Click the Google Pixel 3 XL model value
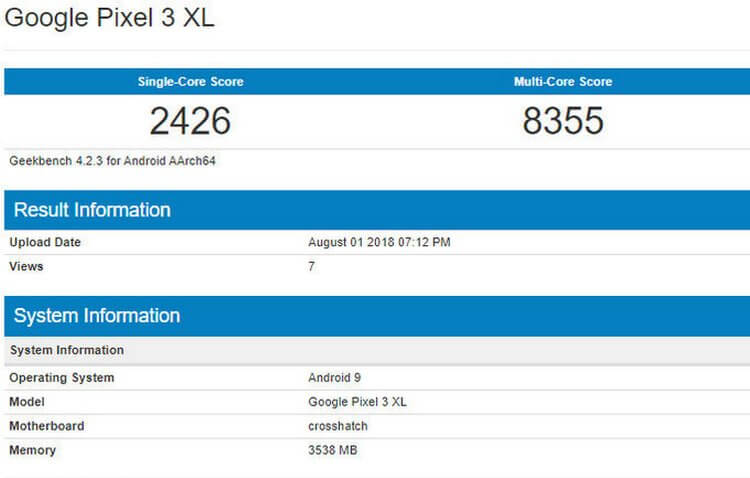 click(358, 402)
